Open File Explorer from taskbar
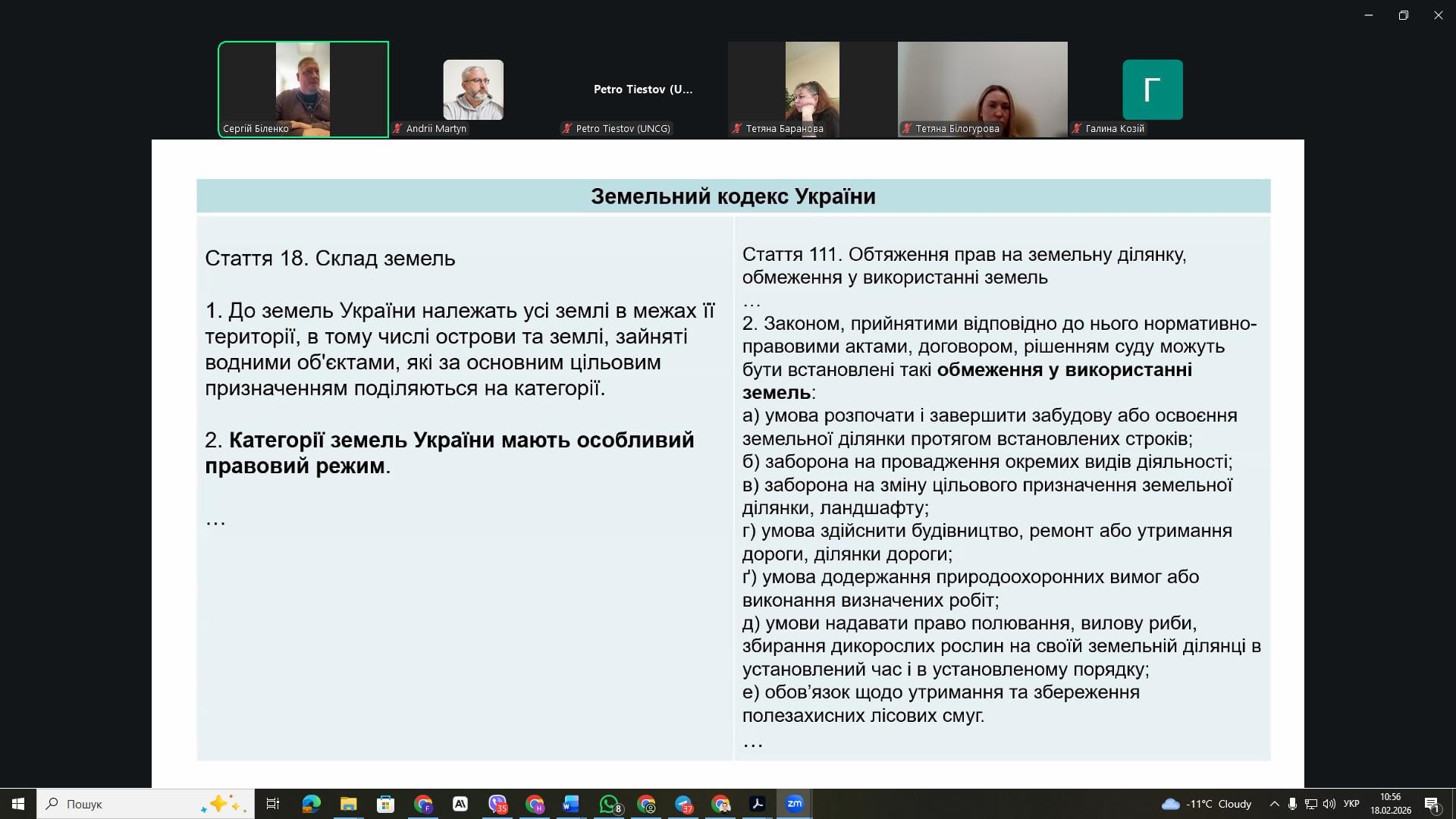Image resolution: width=1456 pixels, height=819 pixels. [348, 804]
